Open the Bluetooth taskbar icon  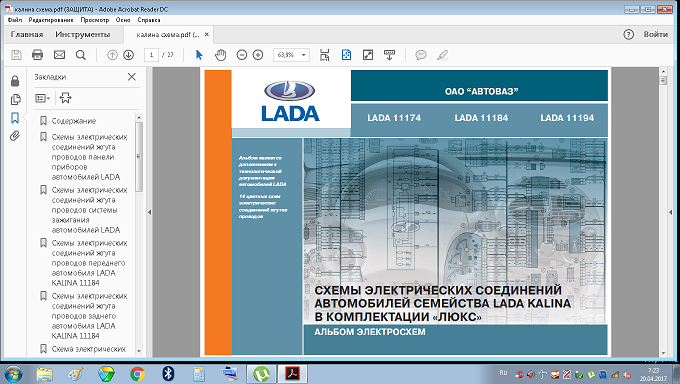[x=168, y=374]
